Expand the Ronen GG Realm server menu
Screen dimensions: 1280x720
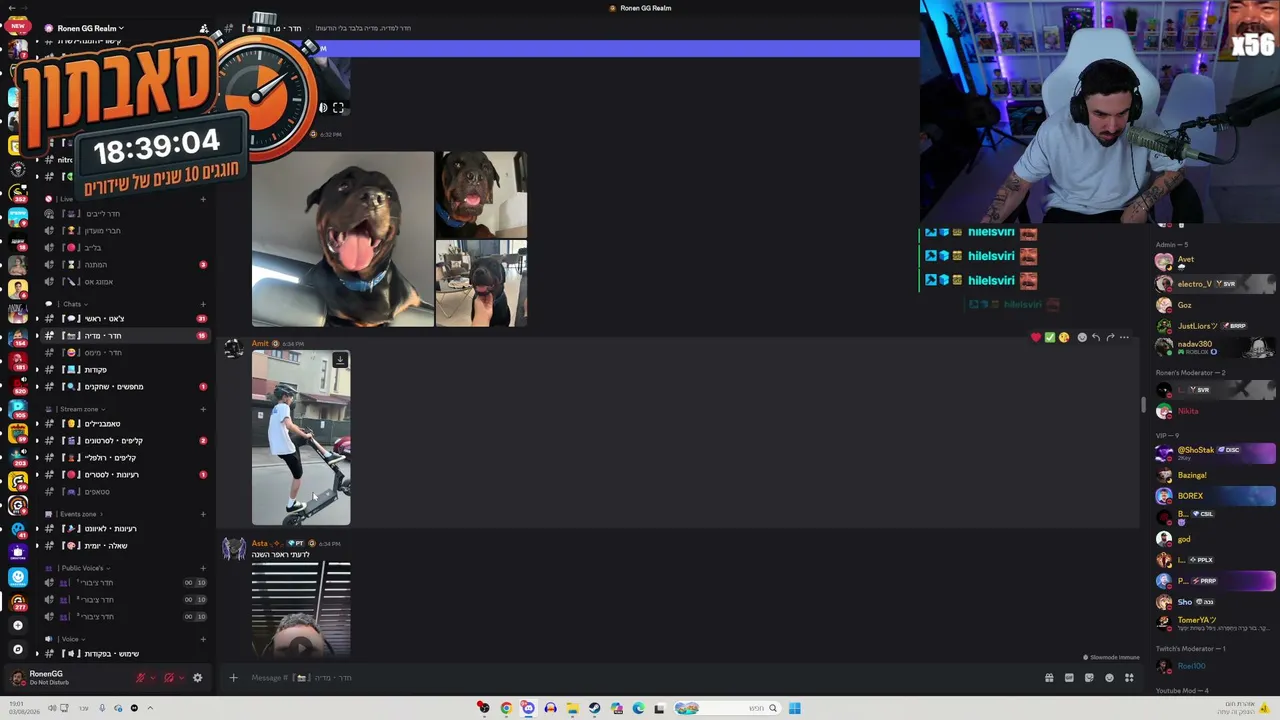tap(90, 28)
